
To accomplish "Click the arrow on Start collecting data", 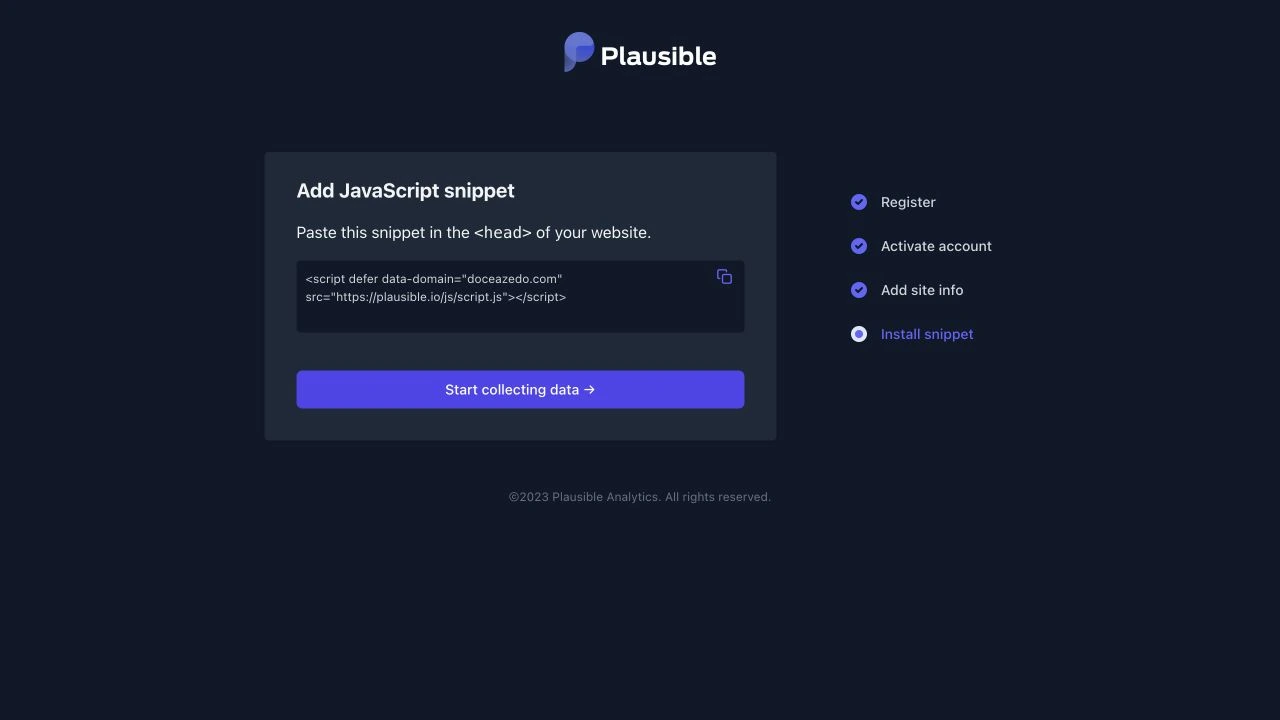I will [590, 390].
